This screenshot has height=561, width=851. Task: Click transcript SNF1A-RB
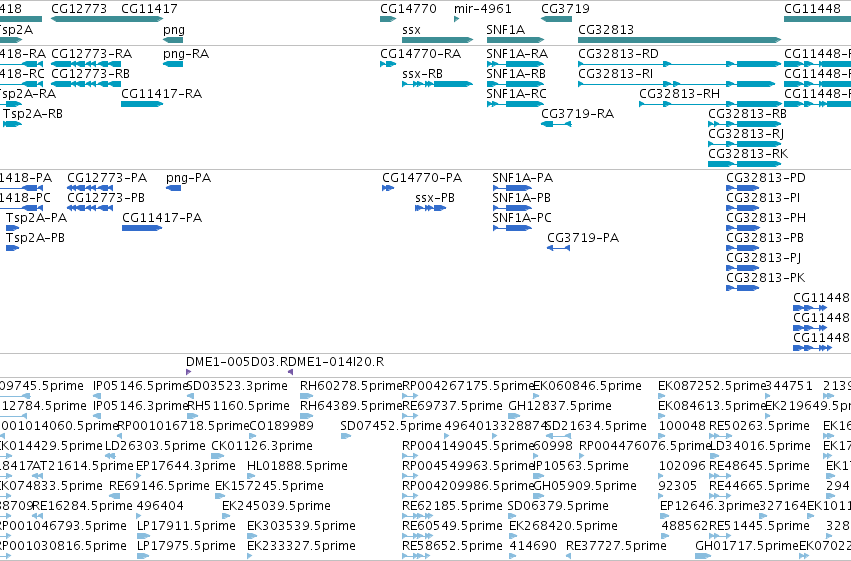click(515, 84)
